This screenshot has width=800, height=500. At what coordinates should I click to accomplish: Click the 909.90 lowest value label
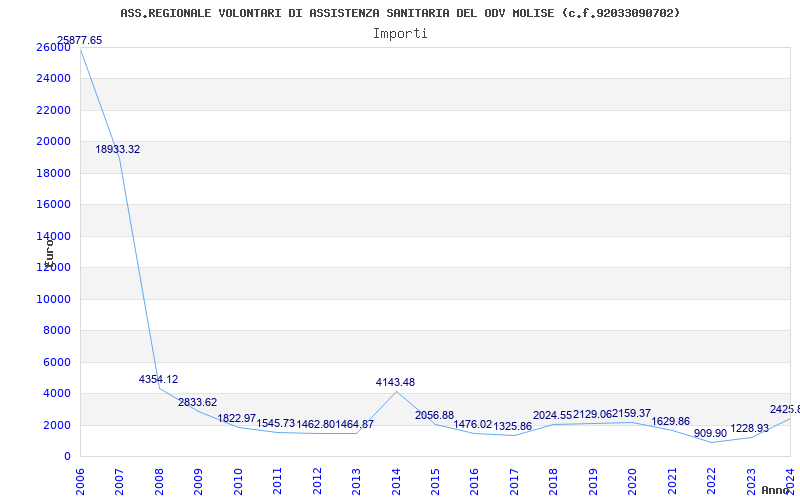[711, 433]
